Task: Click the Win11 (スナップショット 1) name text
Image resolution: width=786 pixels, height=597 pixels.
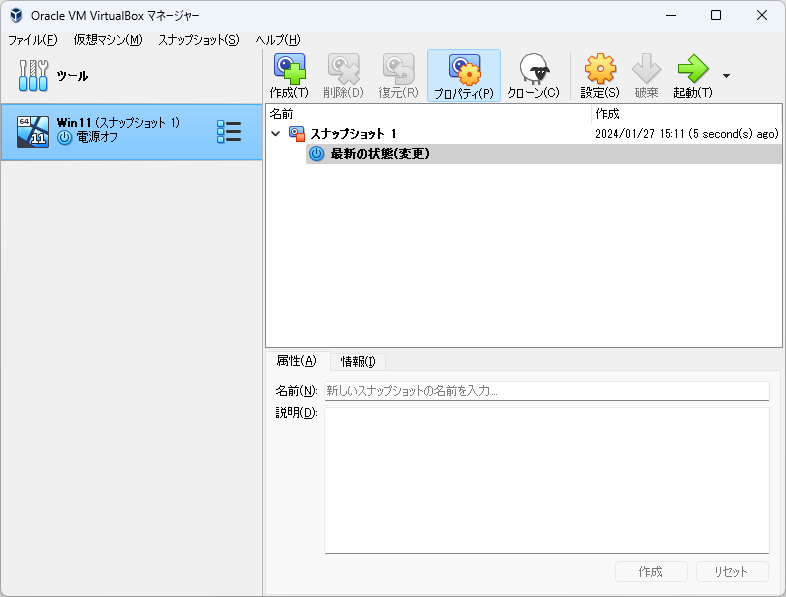Action: point(118,123)
